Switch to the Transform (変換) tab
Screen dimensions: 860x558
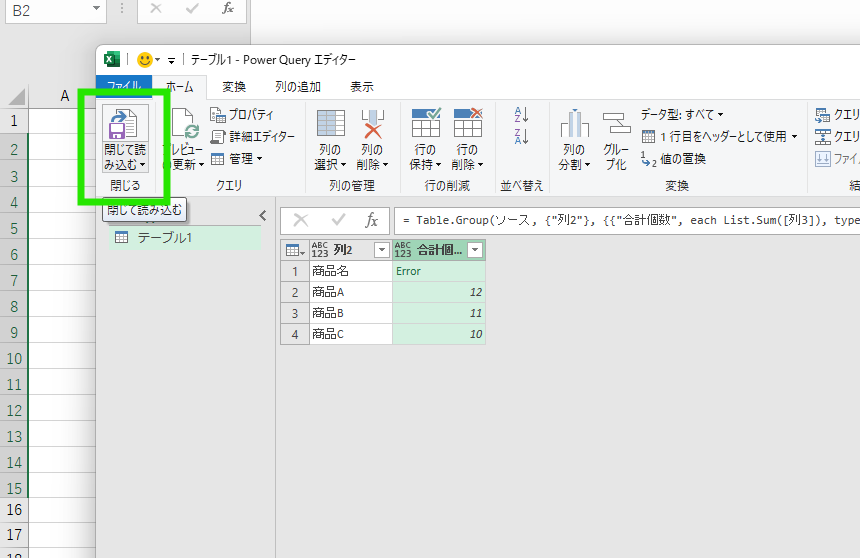[234, 87]
